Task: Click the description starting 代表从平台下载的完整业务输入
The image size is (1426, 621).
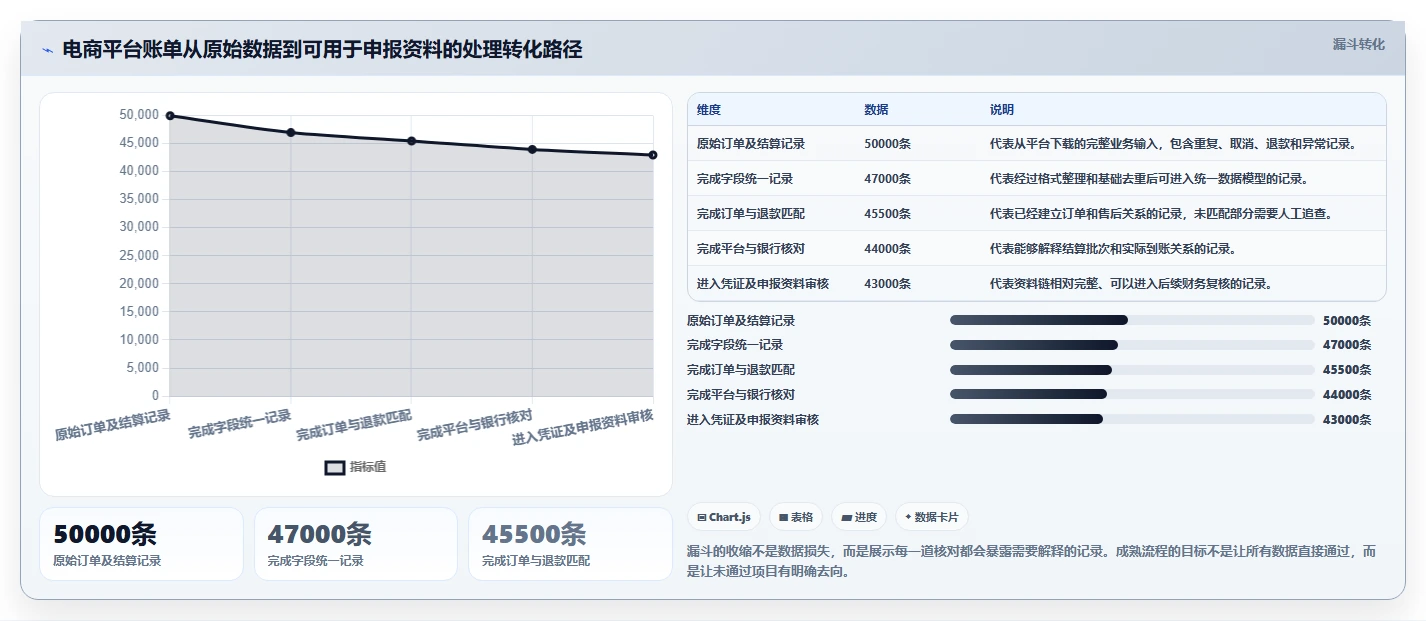Action: (x=1173, y=144)
